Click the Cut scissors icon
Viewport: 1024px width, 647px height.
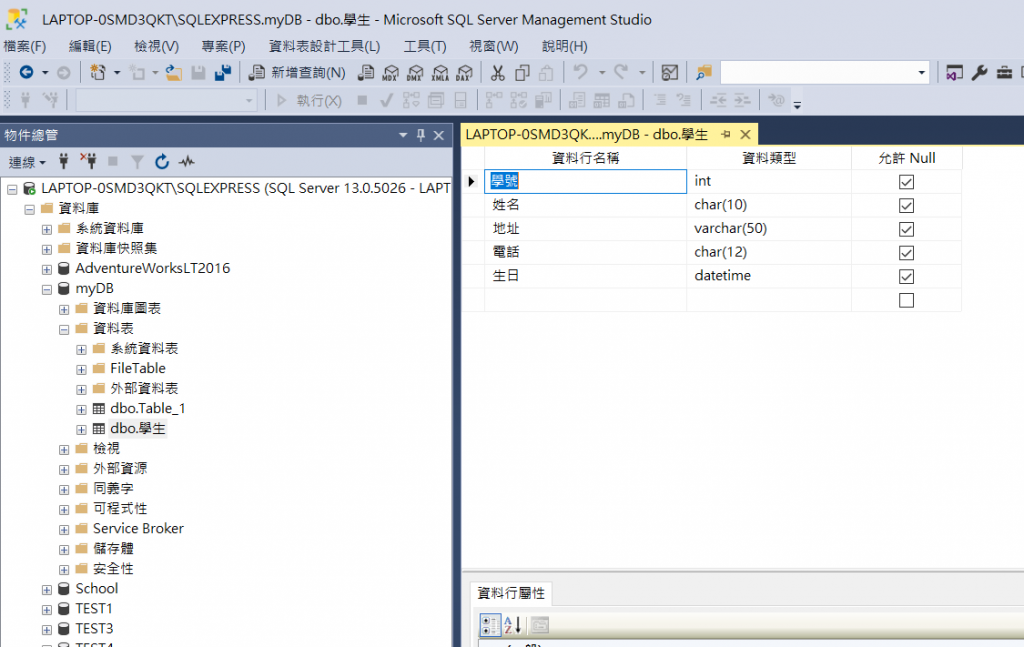click(498, 72)
